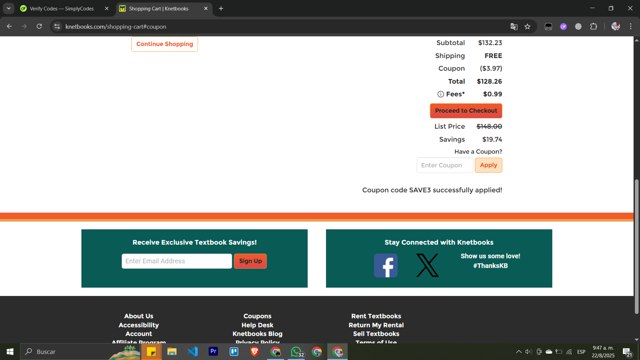Open the Knetbooks Blog link

click(257, 333)
